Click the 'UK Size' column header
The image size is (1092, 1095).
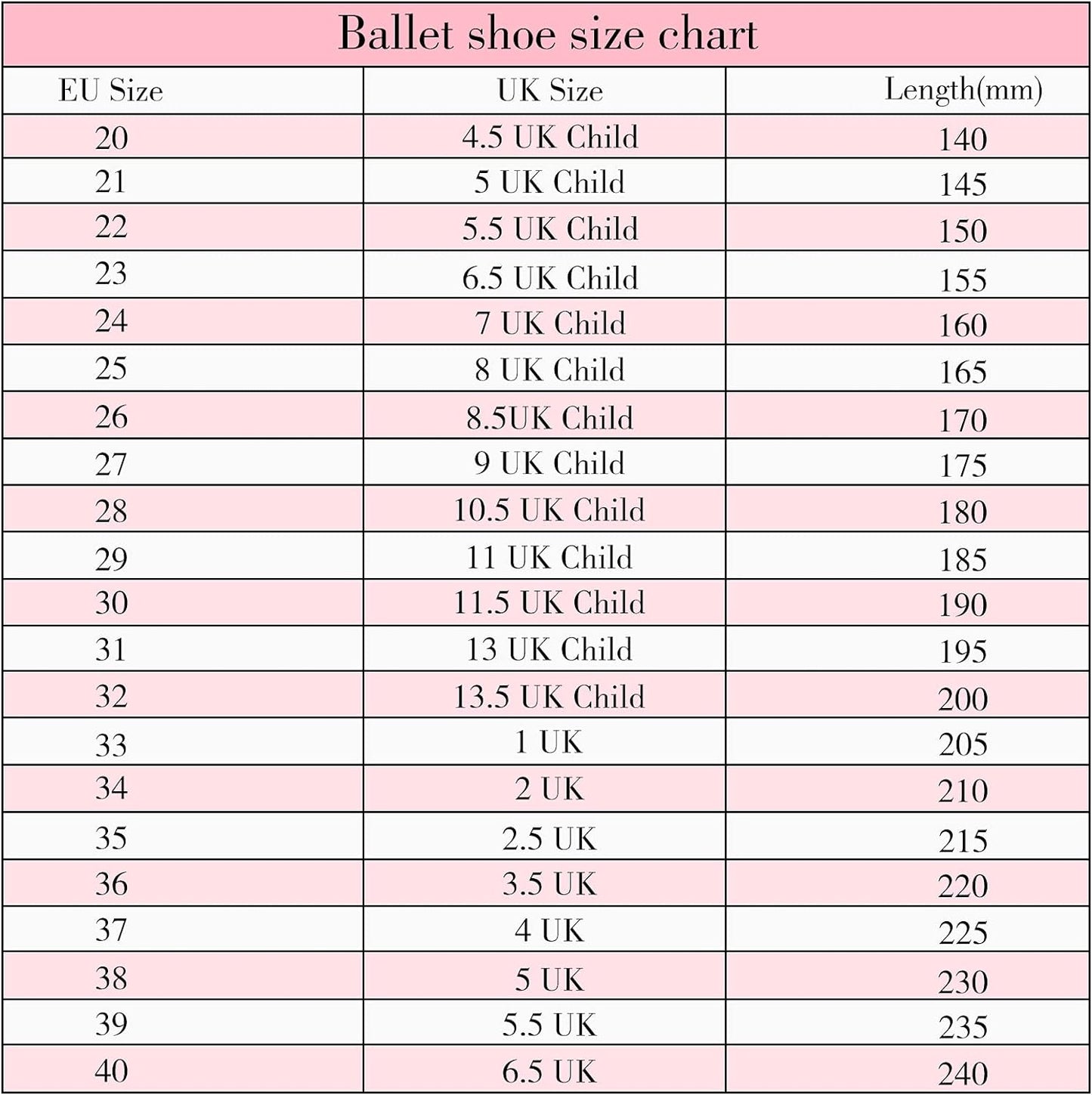[549, 91]
